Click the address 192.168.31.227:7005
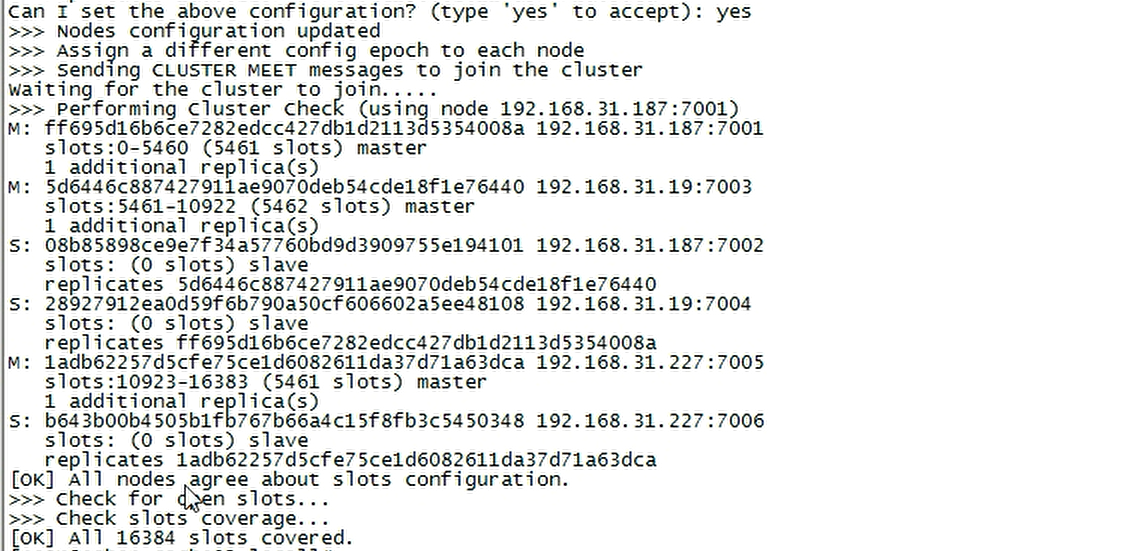 650,363
